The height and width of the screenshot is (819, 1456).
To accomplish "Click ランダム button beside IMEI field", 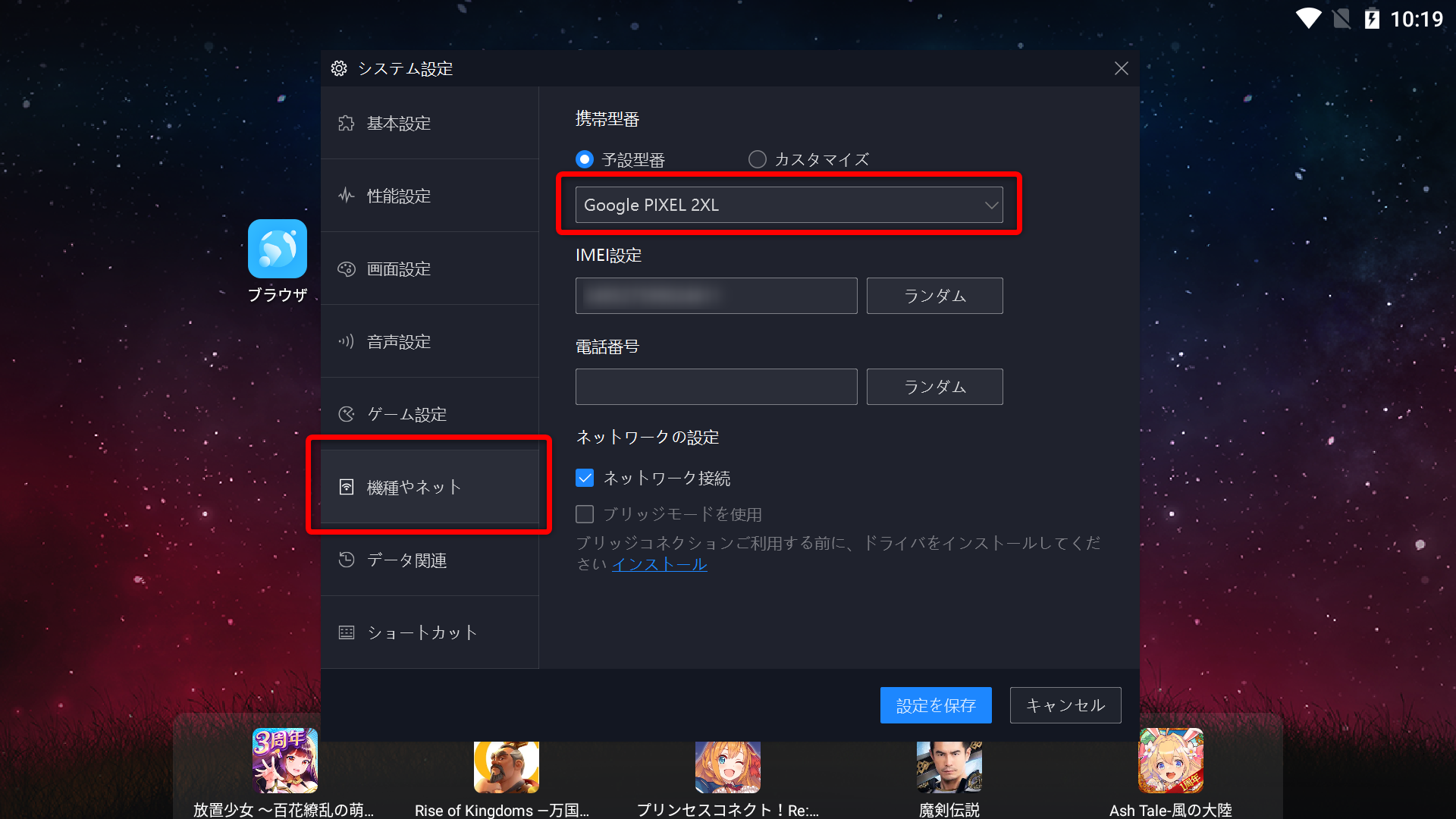I will (x=934, y=296).
